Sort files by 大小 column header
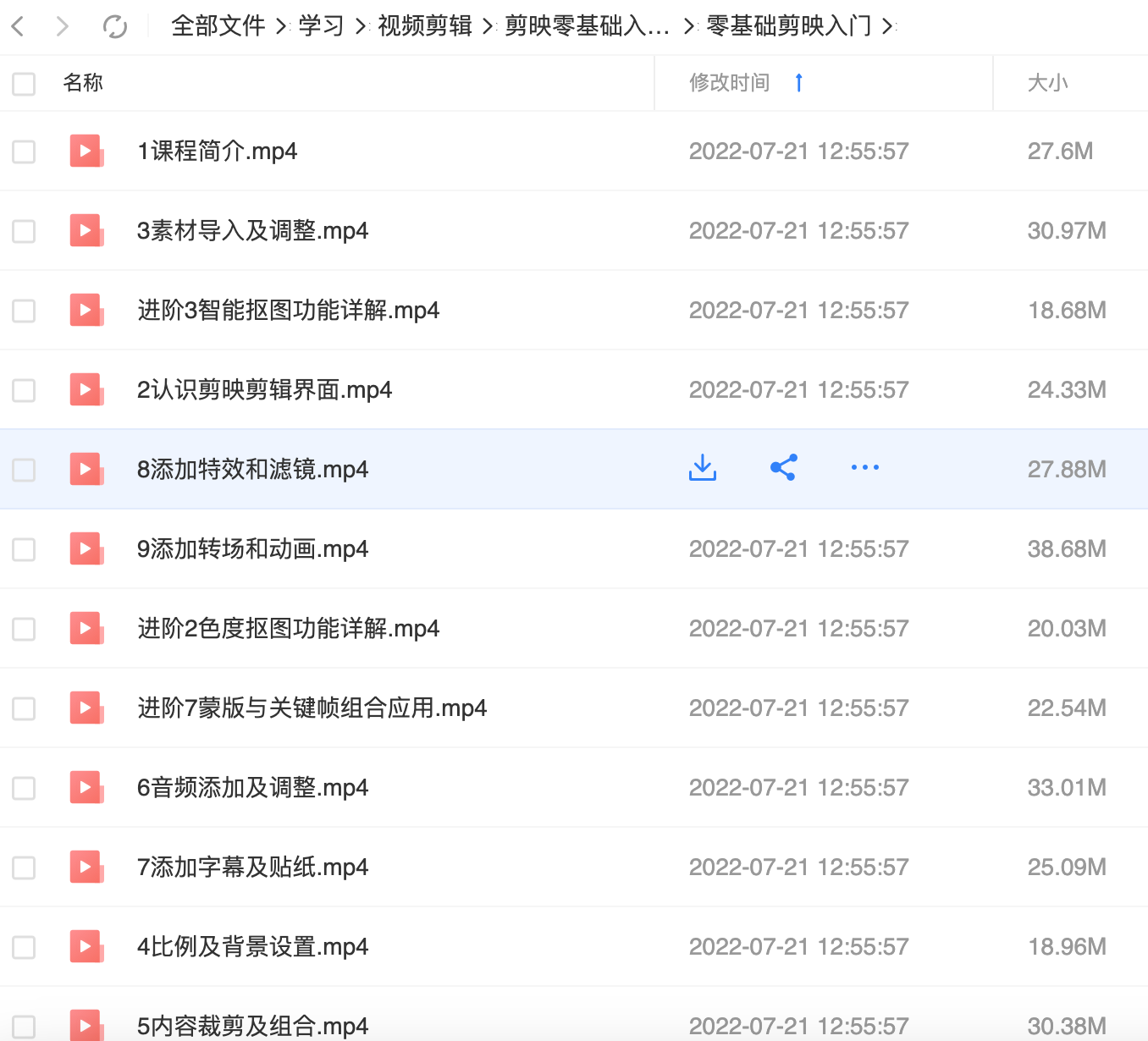This screenshot has width=1148, height=1041. pos(1047,83)
